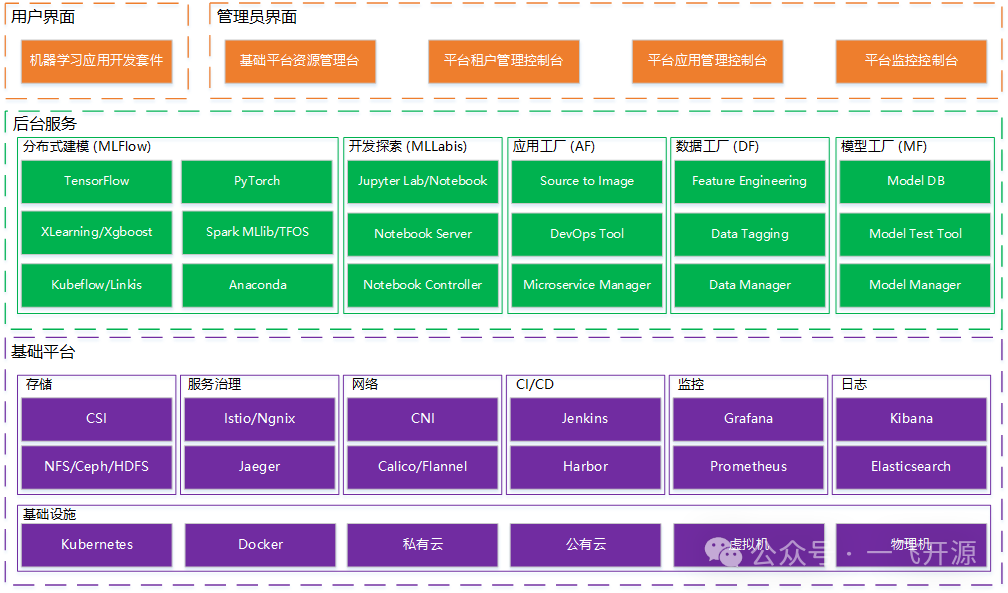Select the Elasticsearch block
Screen dimensions: 1008x593
(x=911, y=467)
